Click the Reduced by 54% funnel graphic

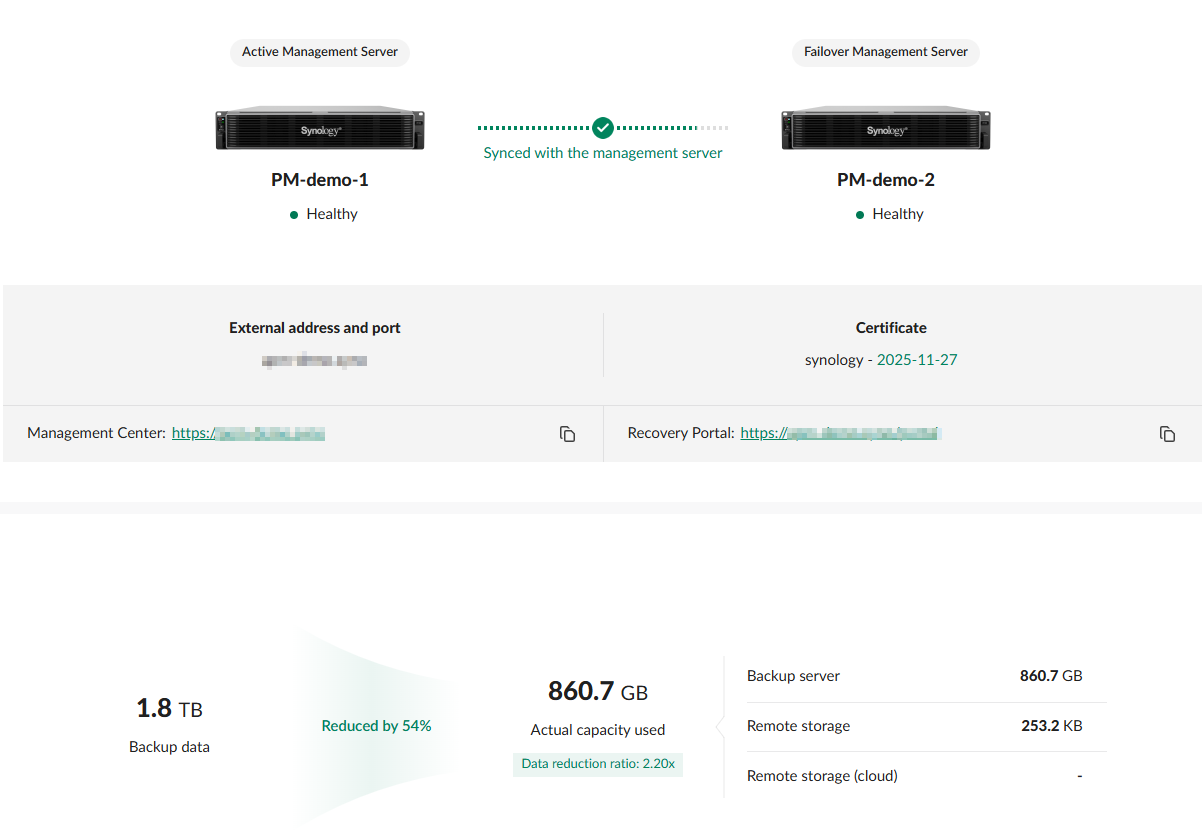tap(376, 726)
